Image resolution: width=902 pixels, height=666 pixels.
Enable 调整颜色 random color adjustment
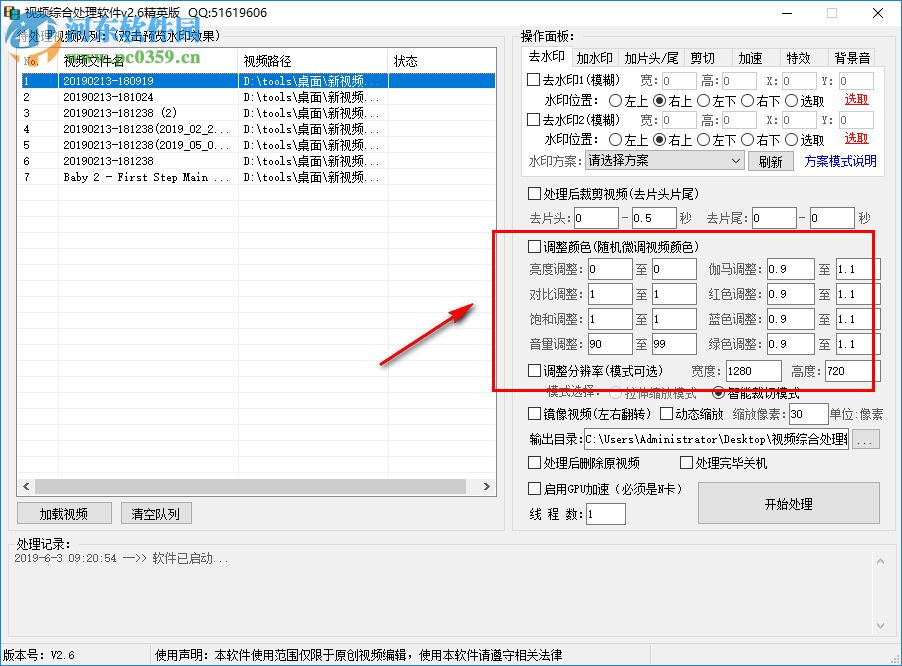pyautogui.click(x=535, y=245)
